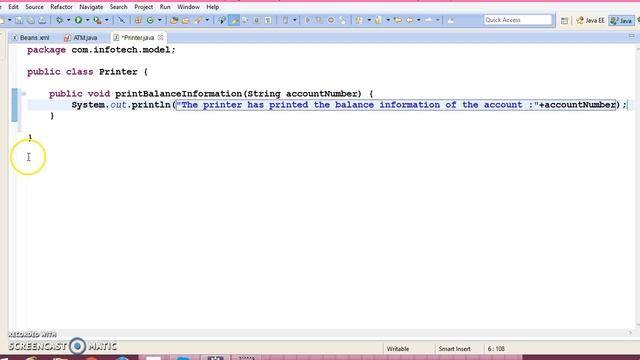Open the New Java Class dropdown arrow

159,20
